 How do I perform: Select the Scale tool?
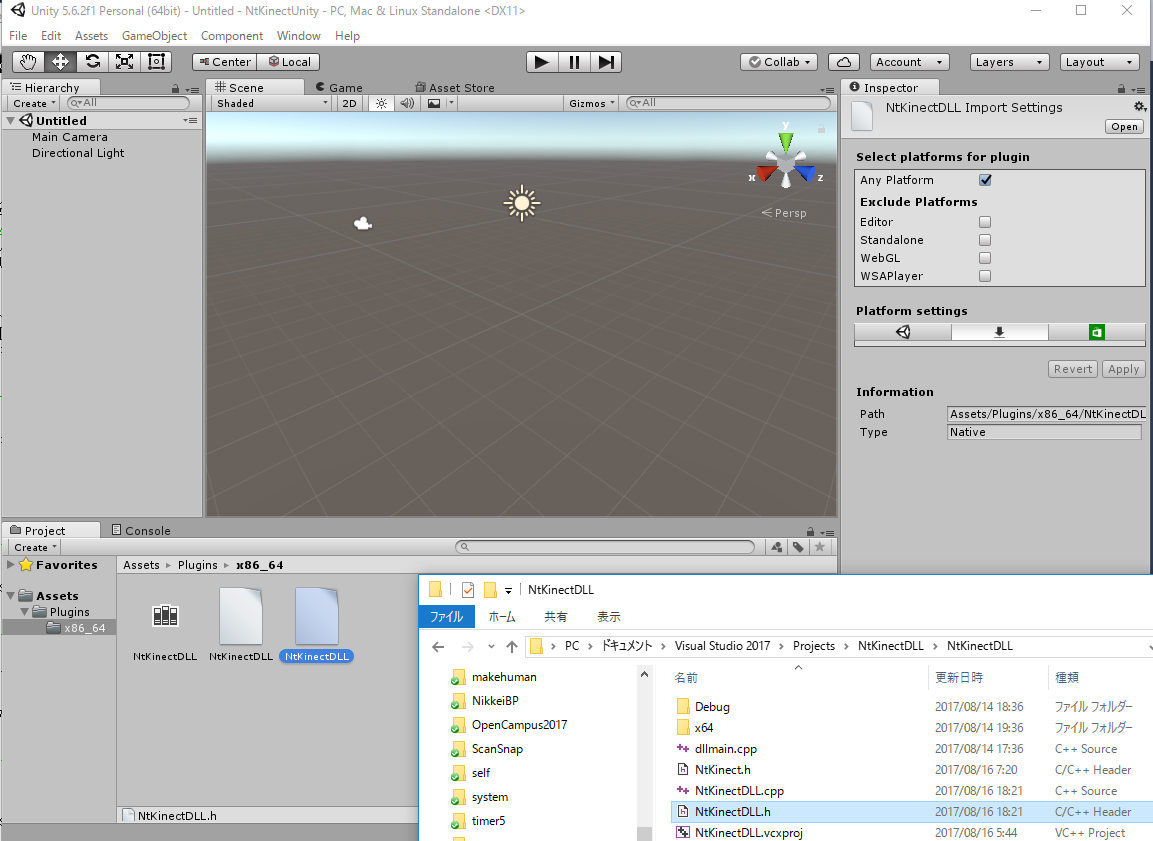(124, 61)
